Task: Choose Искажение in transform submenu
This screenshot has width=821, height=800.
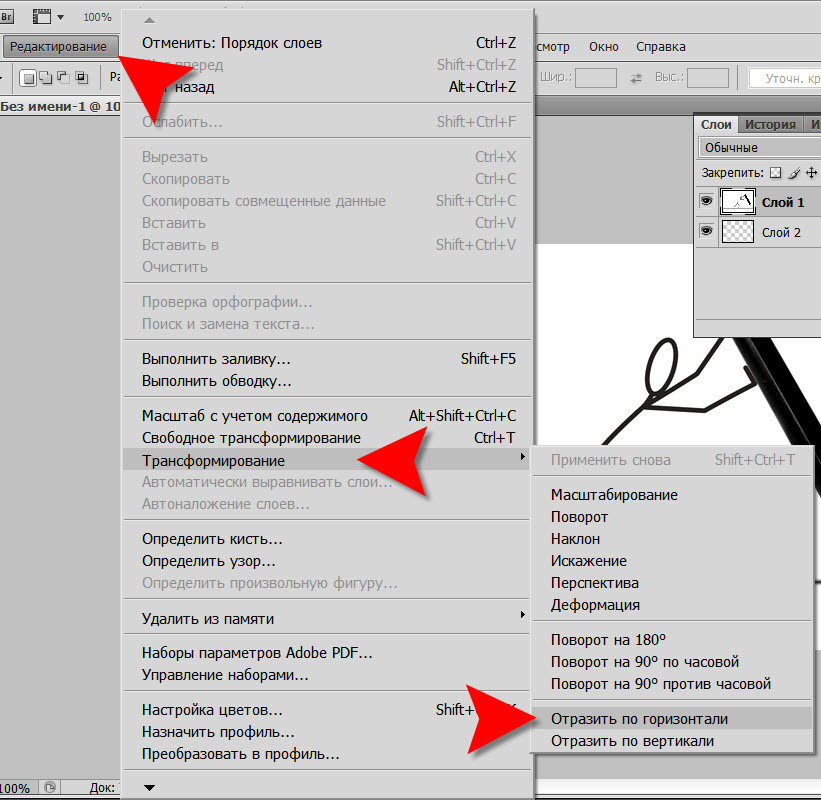Action: click(x=673, y=561)
